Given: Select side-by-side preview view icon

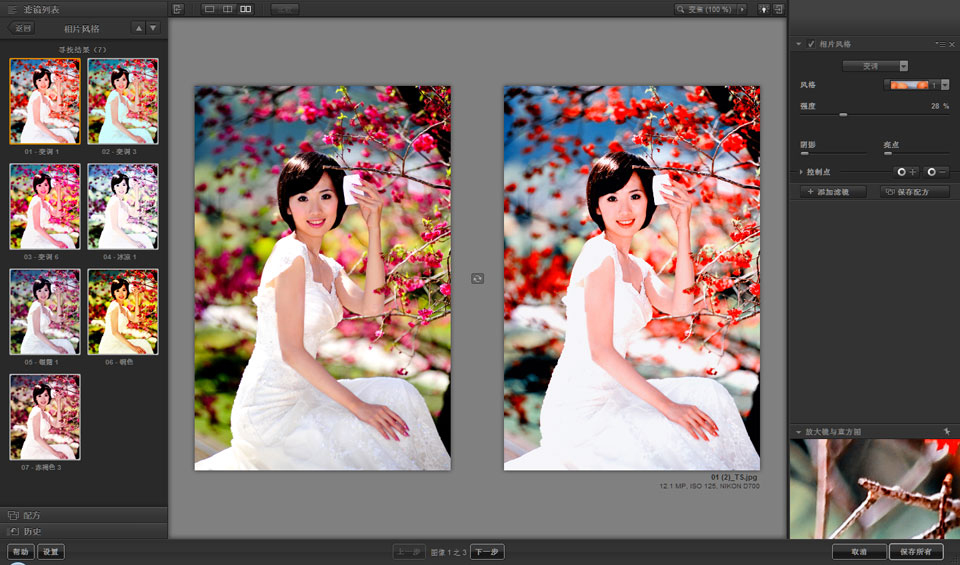Looking at the screenshot, I should tap(246, 9).
